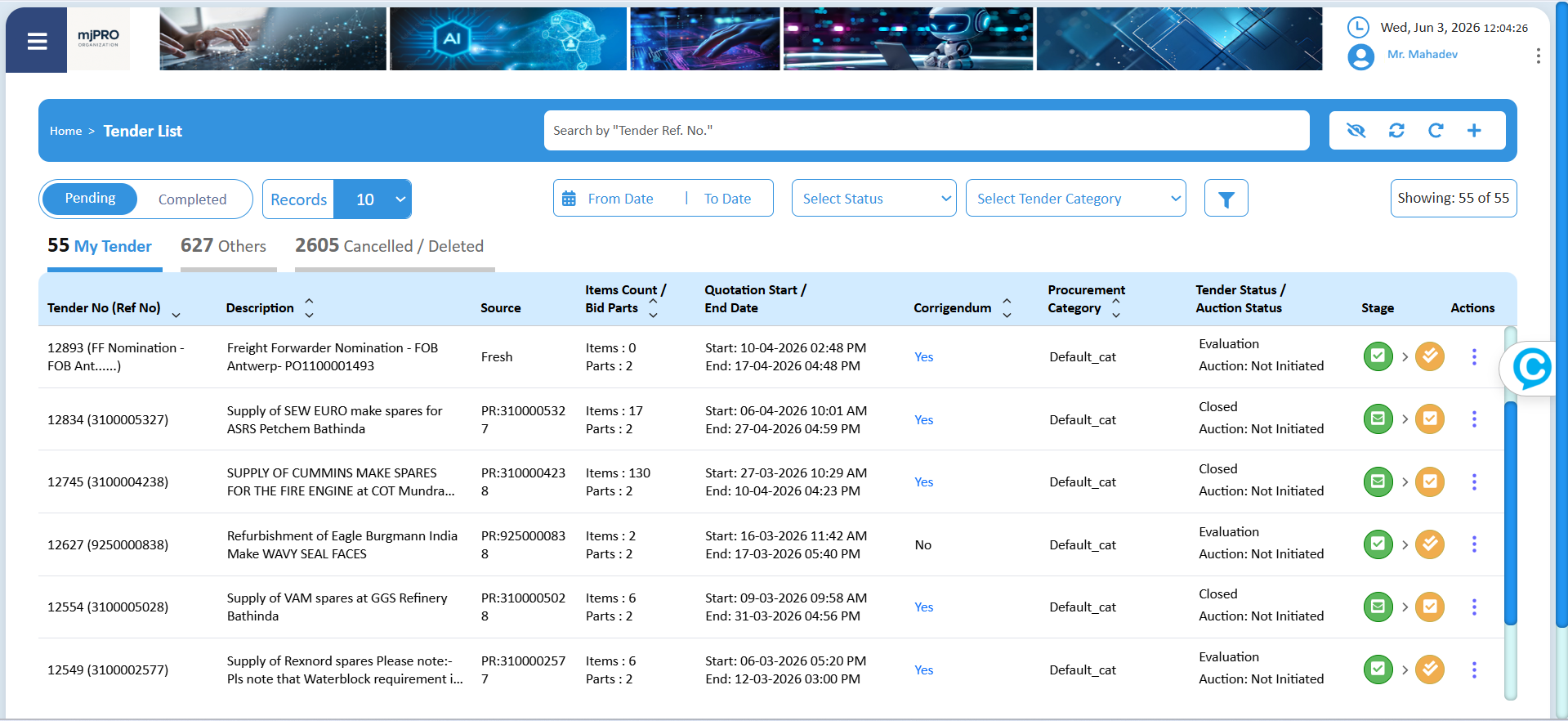Apply filters with the funnel icon
This screenshot has width=1568, height=721.
1226,199
